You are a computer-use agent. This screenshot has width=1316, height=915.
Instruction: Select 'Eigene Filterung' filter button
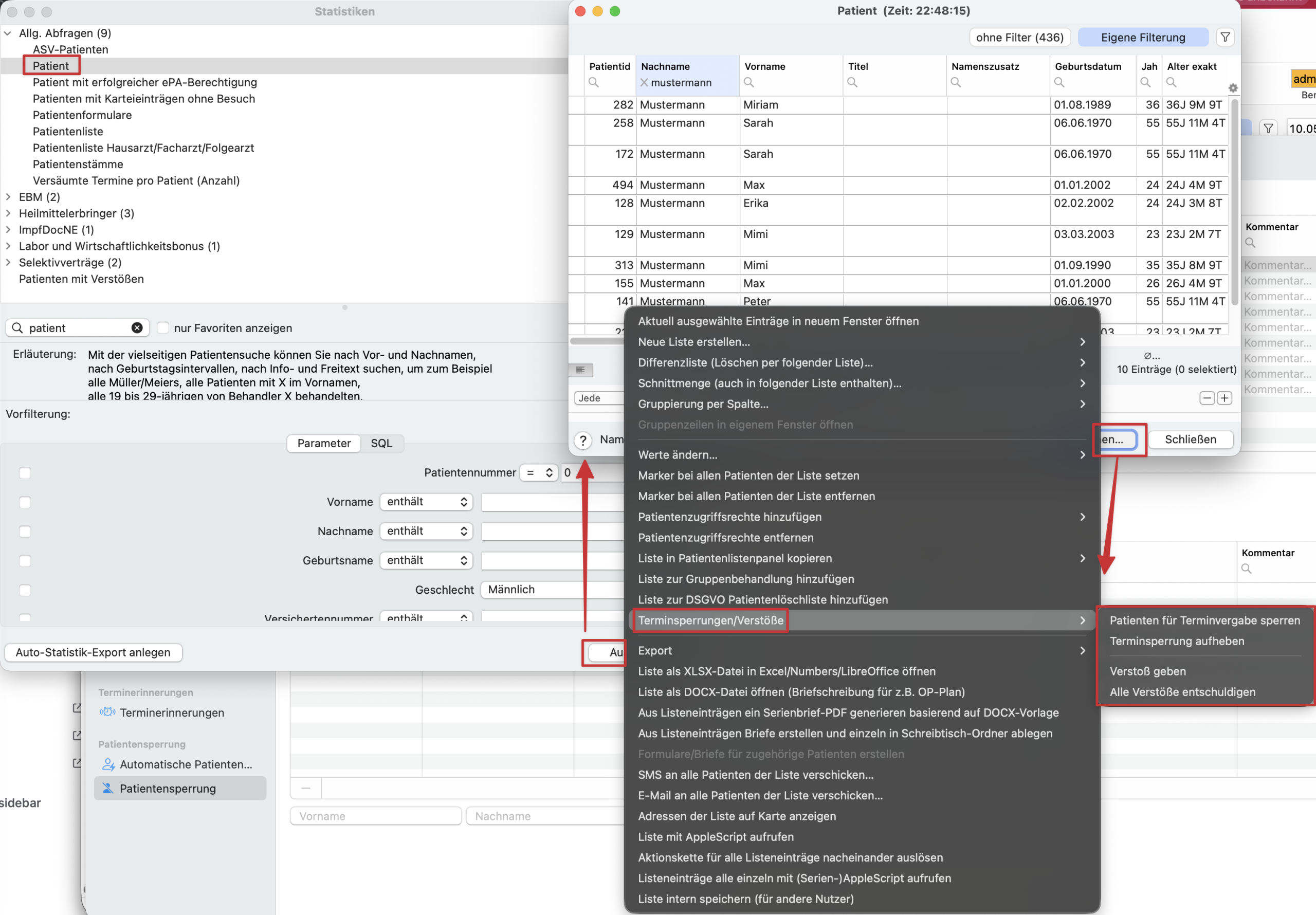click(1143, 37)
